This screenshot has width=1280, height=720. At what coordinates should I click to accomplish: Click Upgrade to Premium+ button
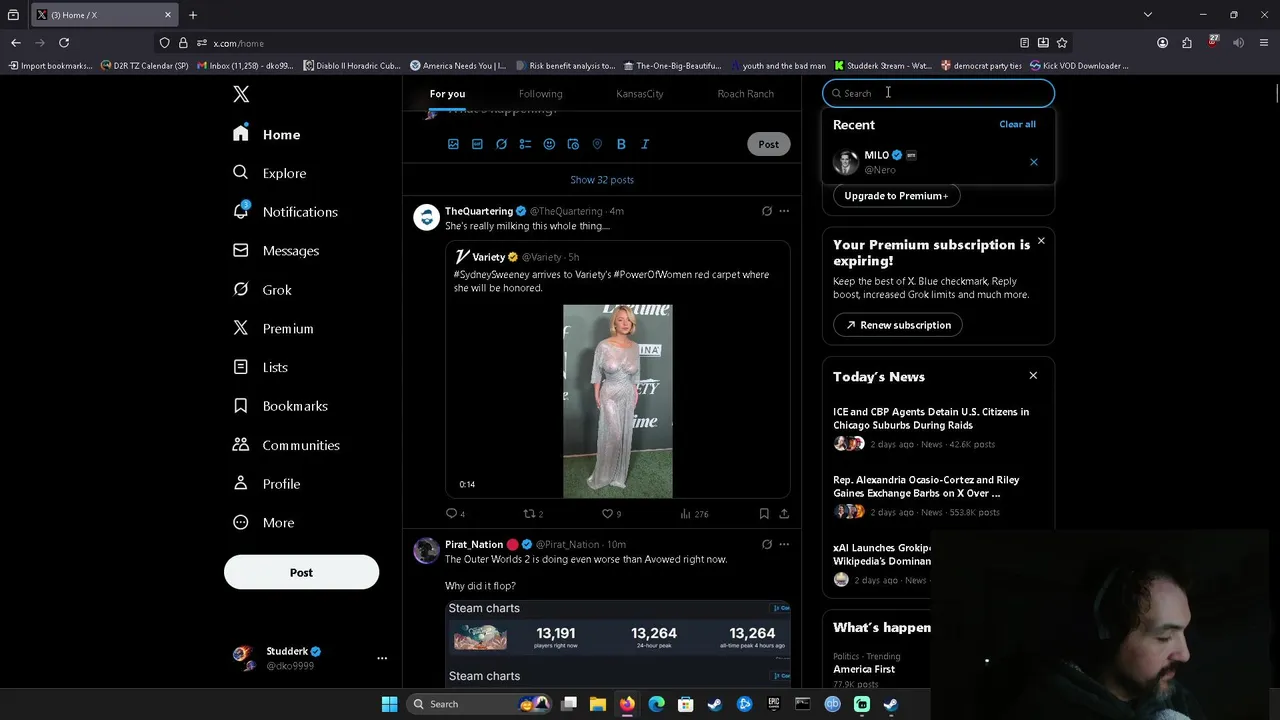(896, 196)
